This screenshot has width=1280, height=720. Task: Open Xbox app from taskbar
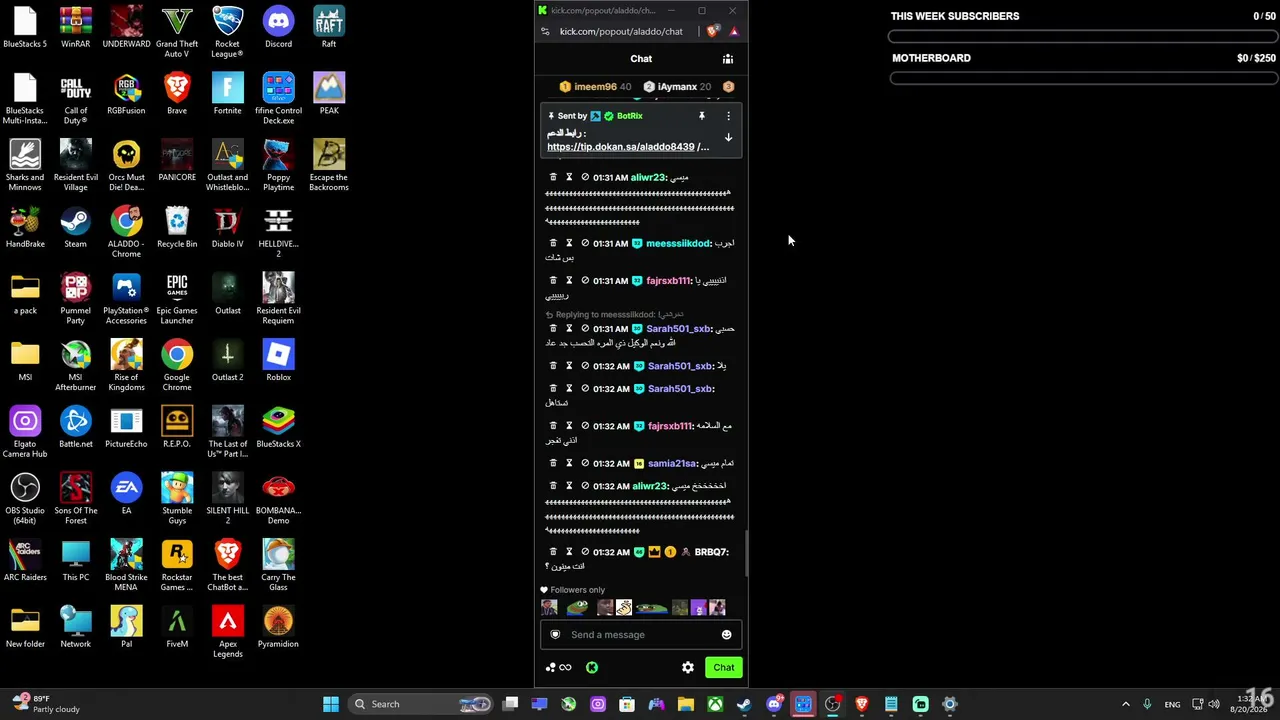[715, 704]
